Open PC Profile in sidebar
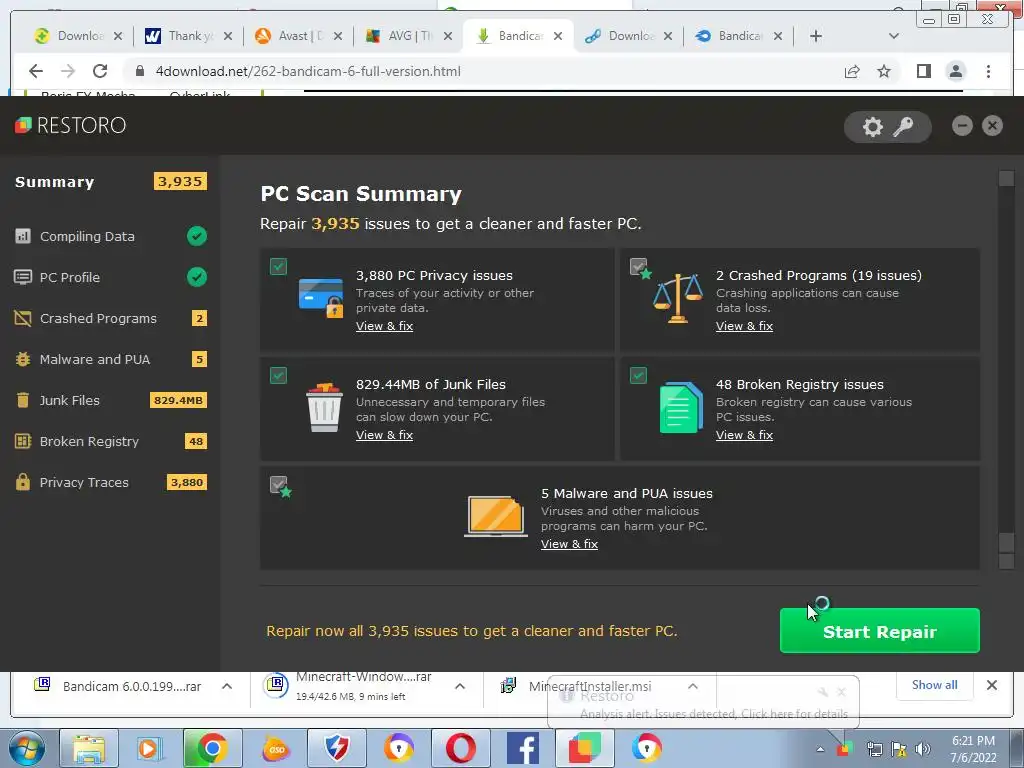This screenshot has width=1024, height=768. tap(110, 278)
